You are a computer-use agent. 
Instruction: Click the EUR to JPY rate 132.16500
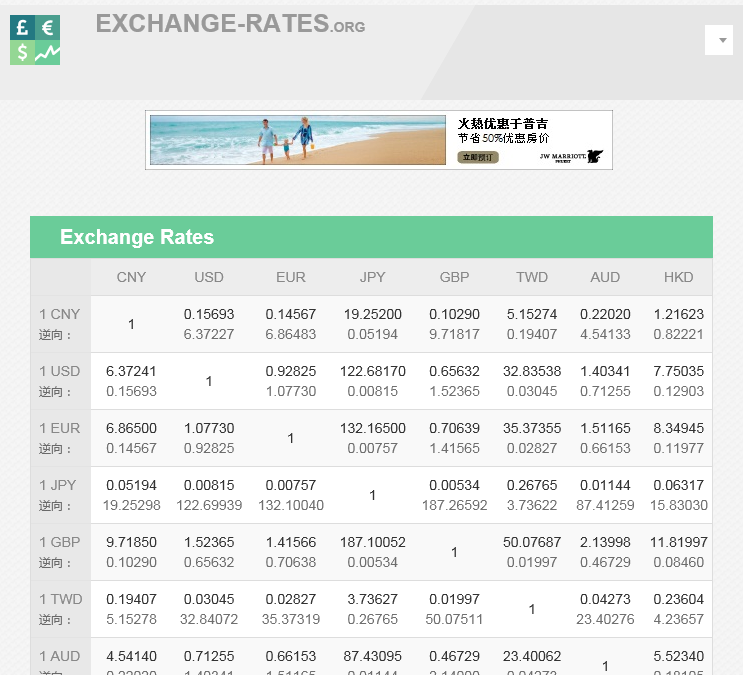[x=372, y=428]
